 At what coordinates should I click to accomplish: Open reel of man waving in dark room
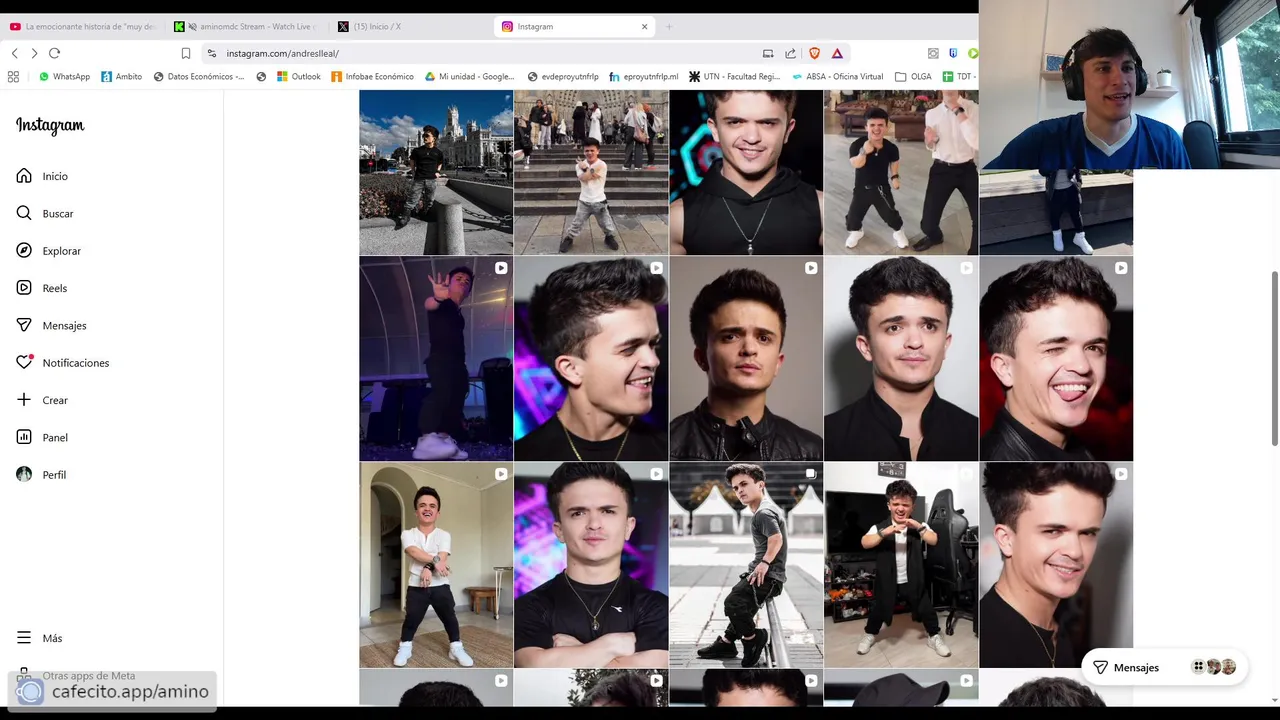click(x=436, y=358)
